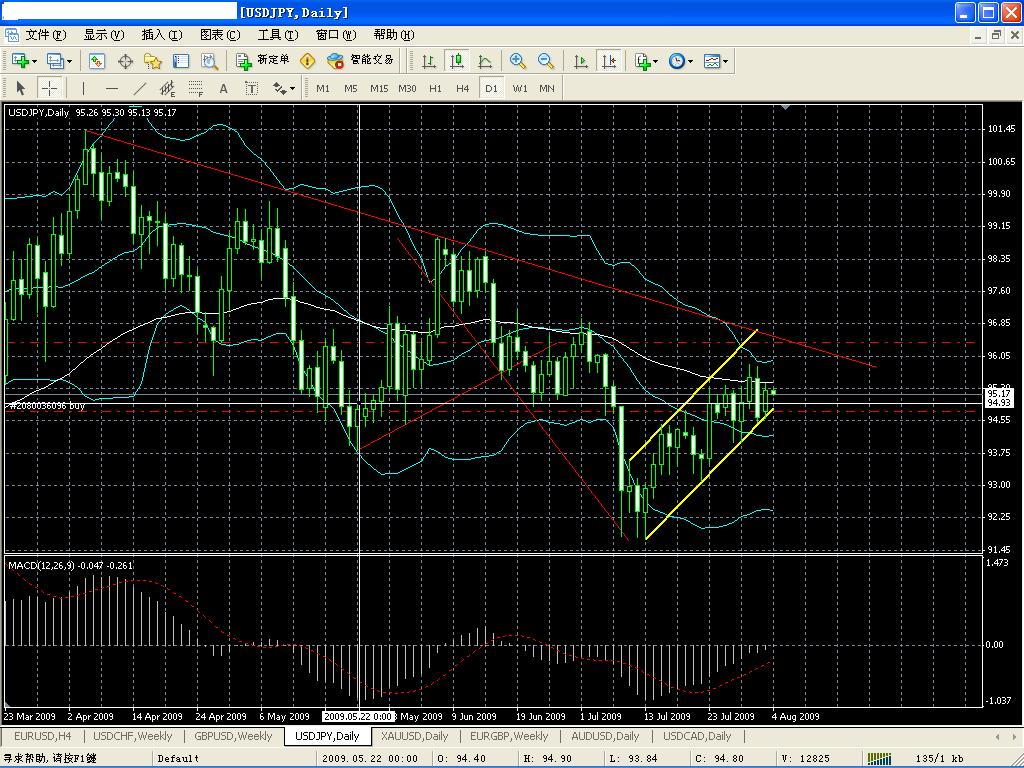
Task: Open the 文件 (File) menu
Action: coord(44,35)
